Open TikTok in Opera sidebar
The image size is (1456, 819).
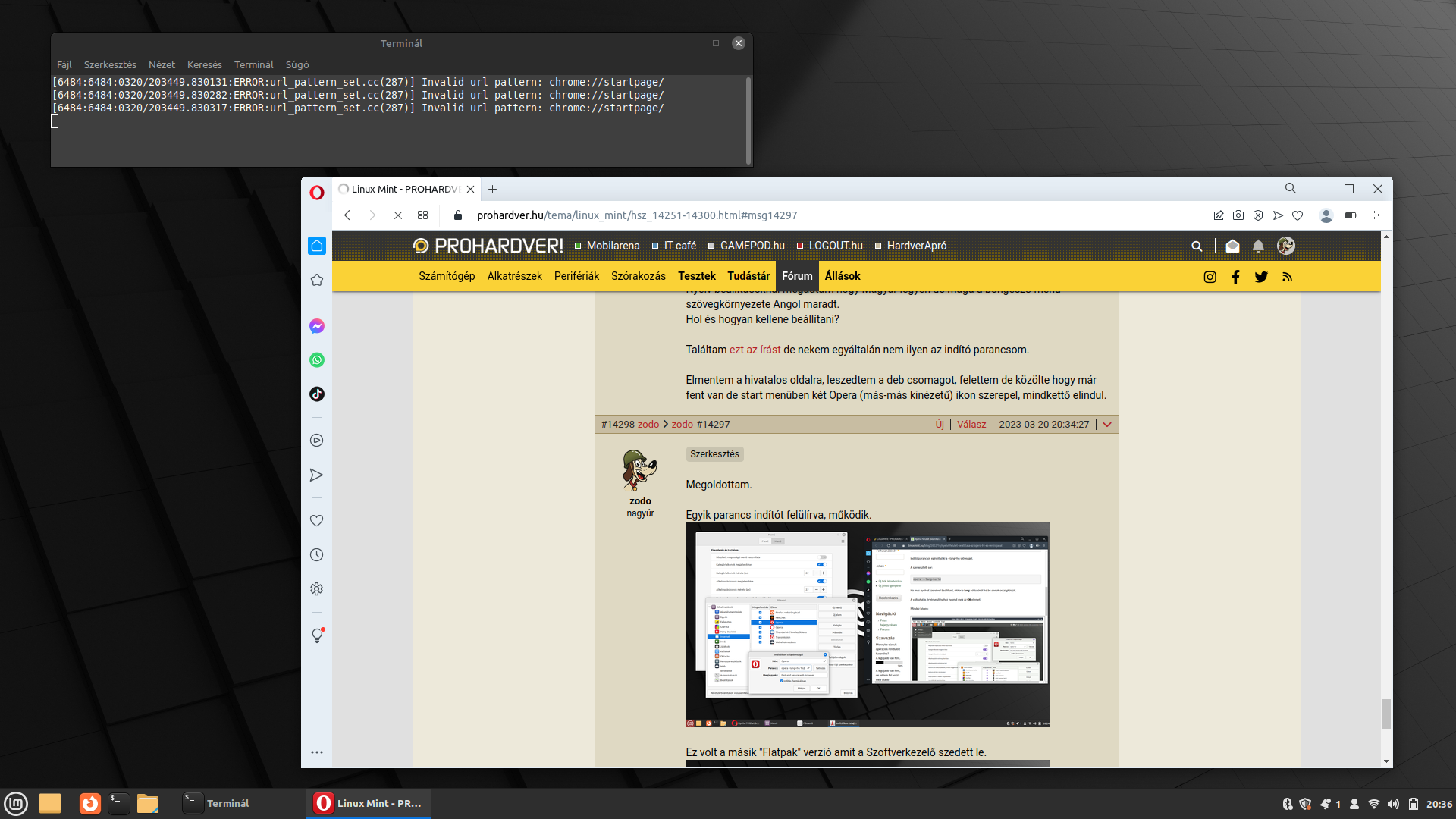coord(317,394)
